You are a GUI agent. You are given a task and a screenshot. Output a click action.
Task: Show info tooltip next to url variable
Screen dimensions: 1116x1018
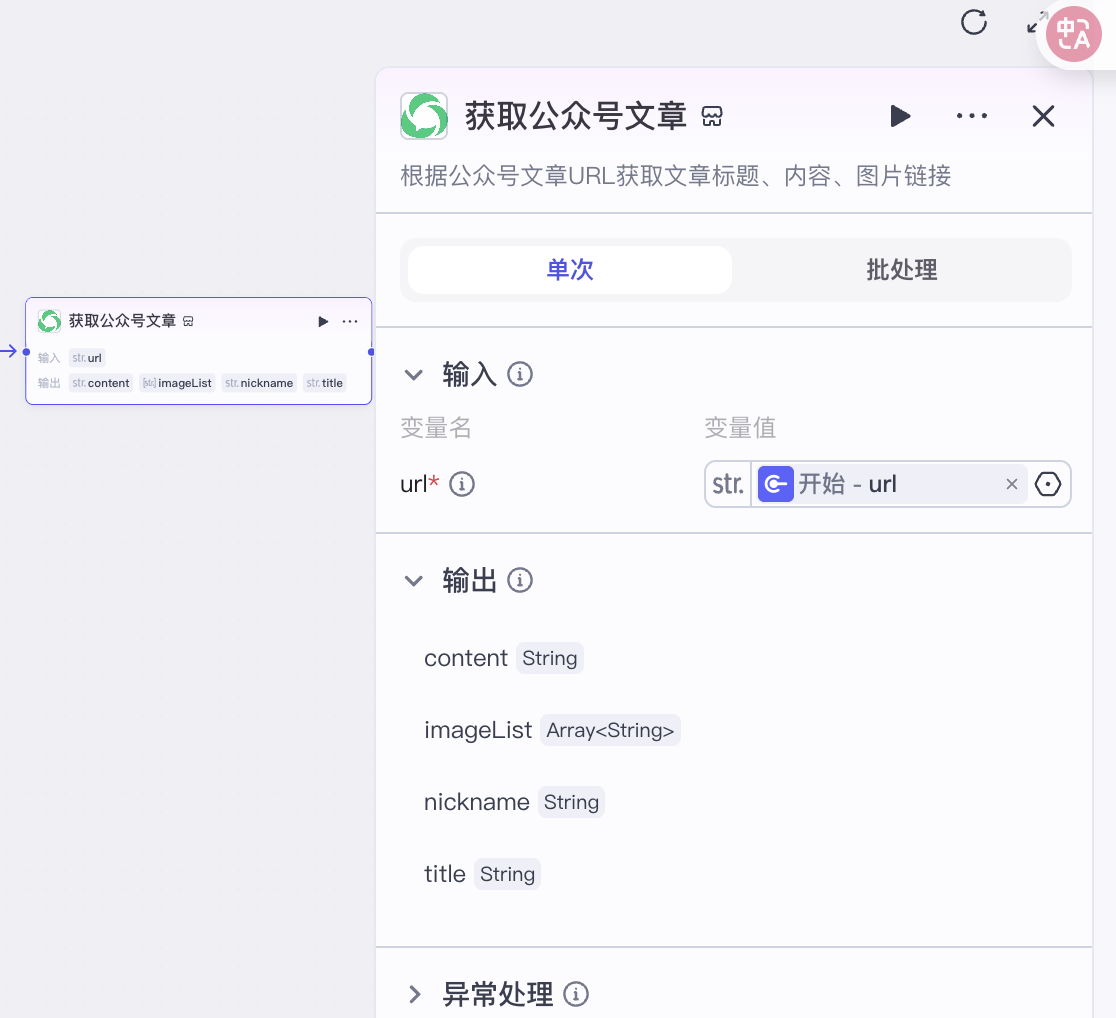click(x=462, y=484)
